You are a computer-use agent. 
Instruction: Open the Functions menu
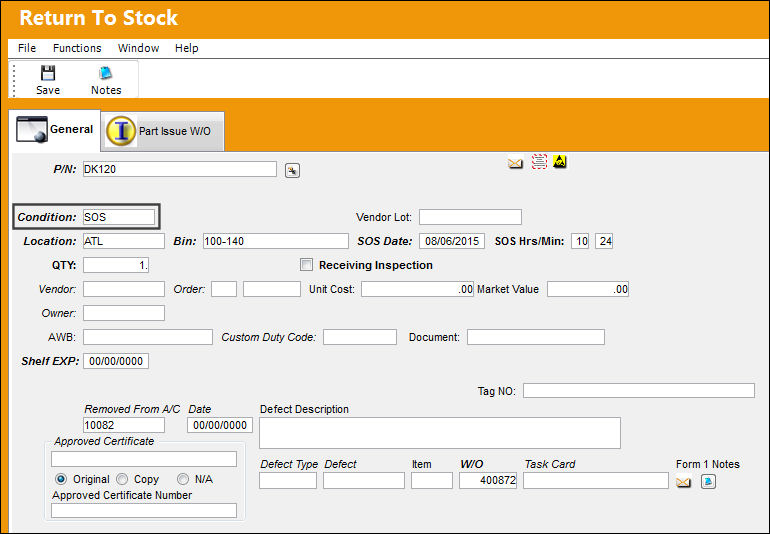tap(77, 48)
